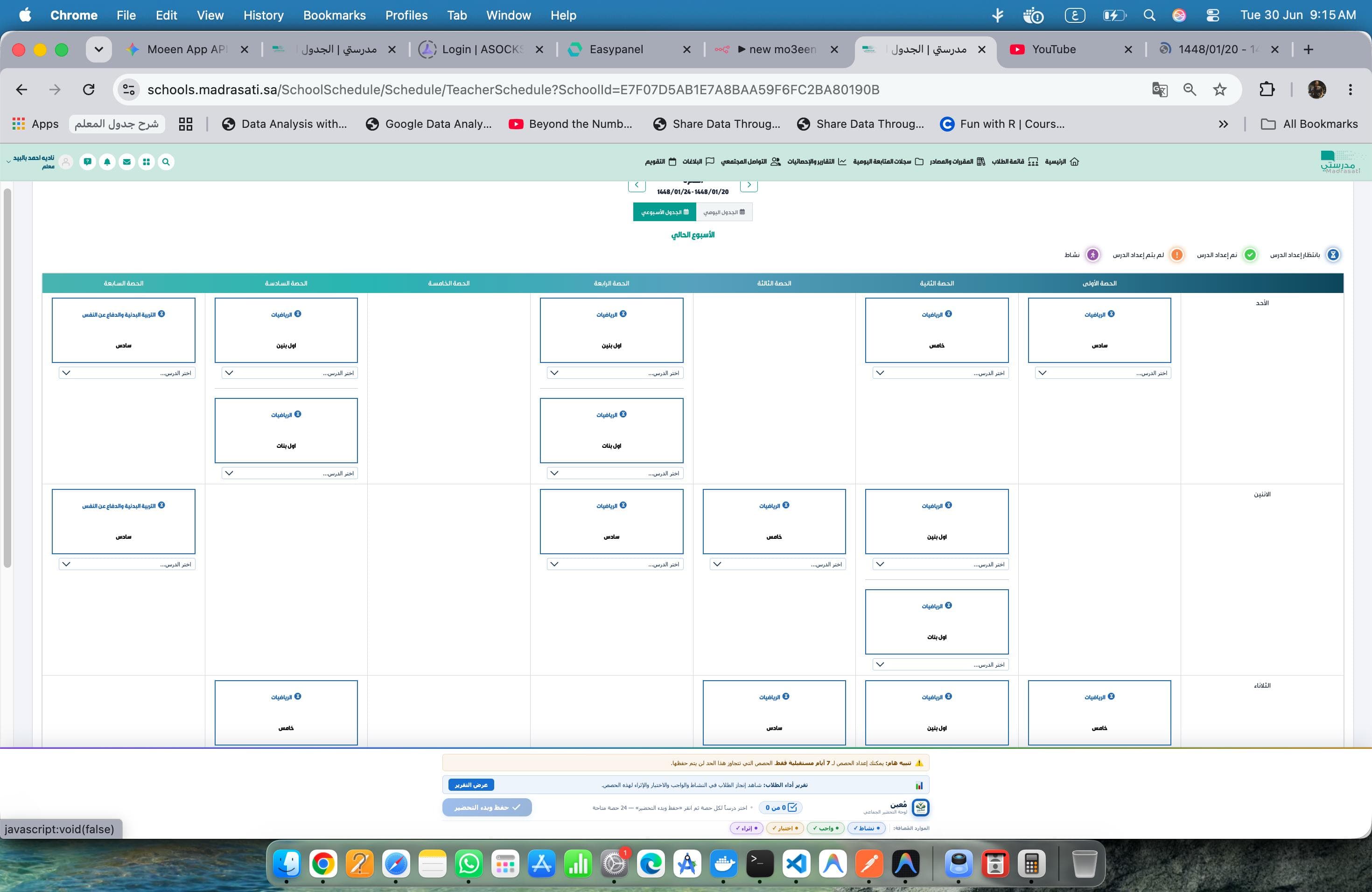
Task: Go back with the browser back arrow
Action: tap(21, 89)
